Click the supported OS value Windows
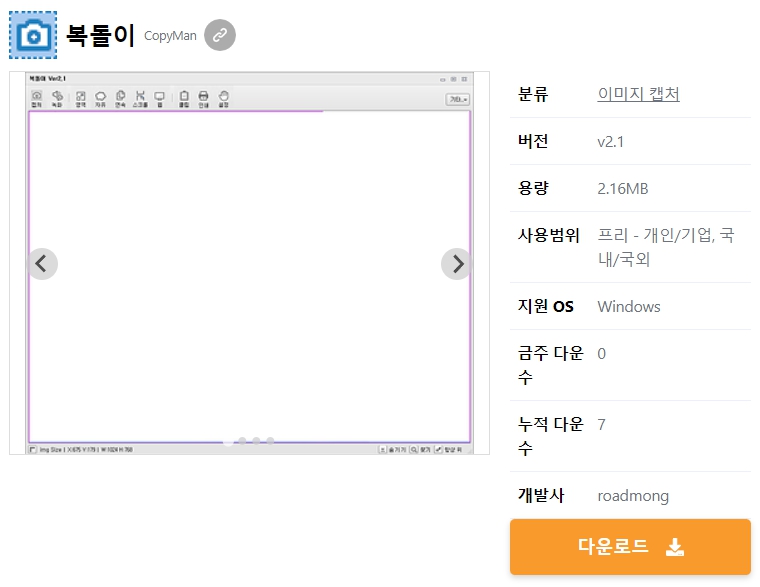 pyautogui.click(x=629, y=306)
